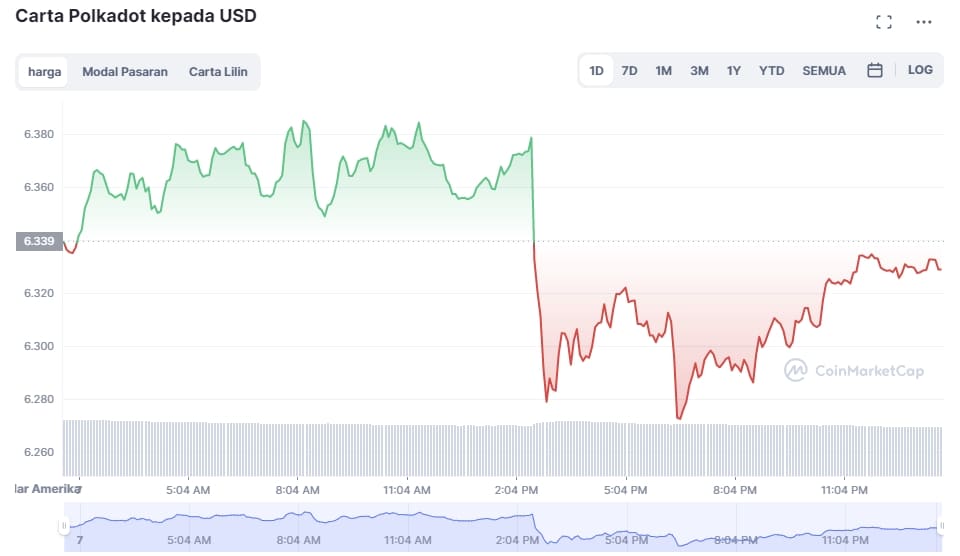
Task: Switch to Modal Pasaran tab
Action: 125,72
